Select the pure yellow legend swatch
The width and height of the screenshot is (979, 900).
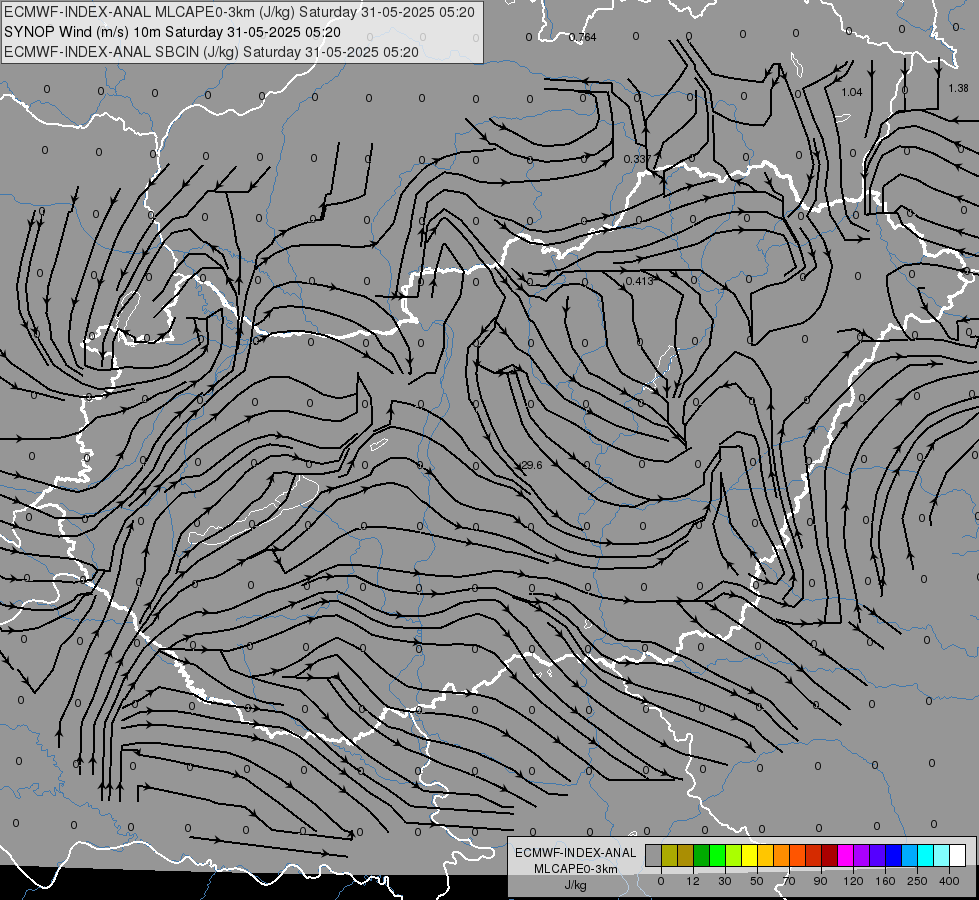click(749, 855)
